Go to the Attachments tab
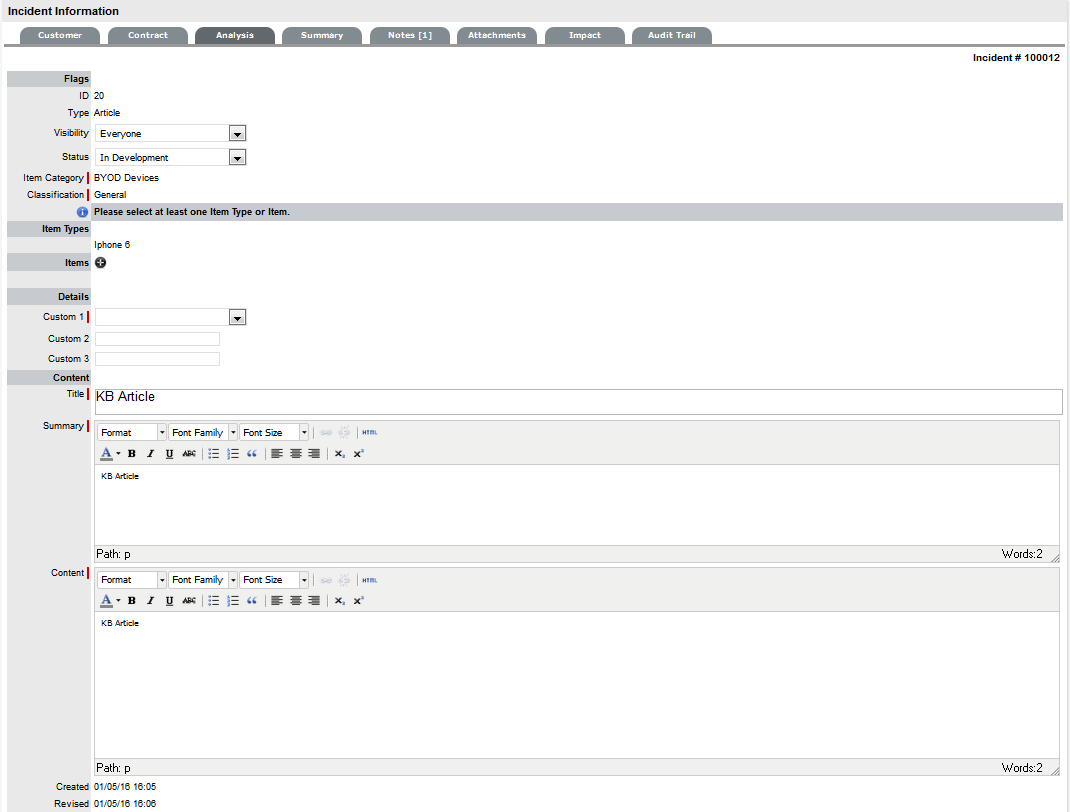 497,35
